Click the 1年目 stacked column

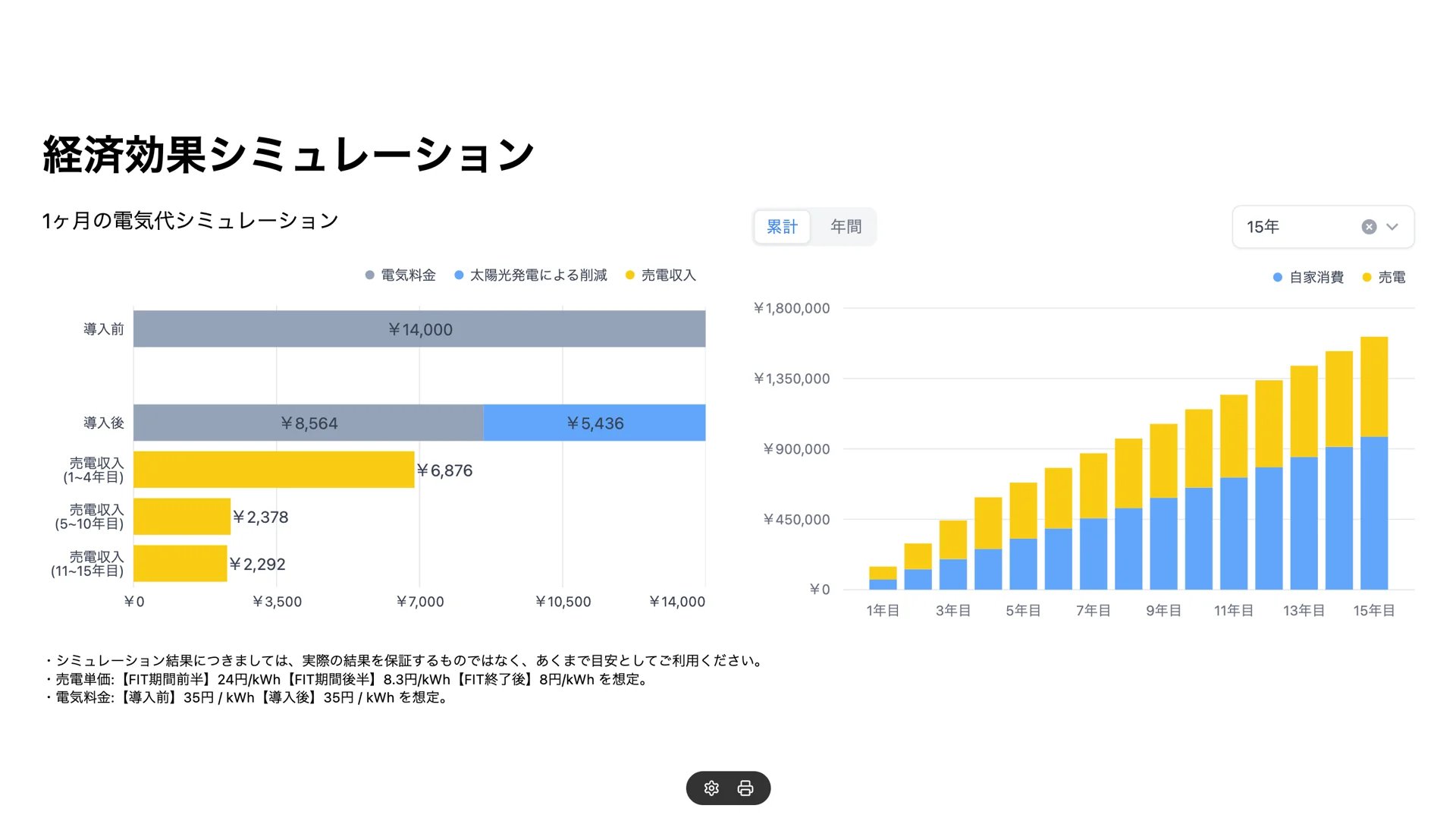click(x=883, y=578)
